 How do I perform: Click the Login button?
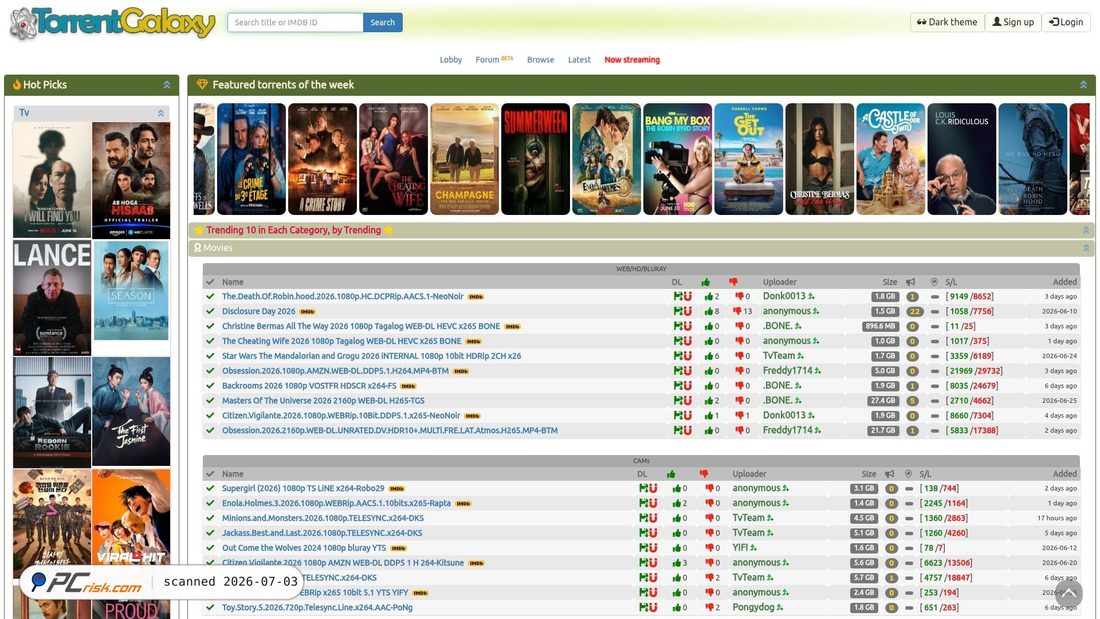(1066, 22)
